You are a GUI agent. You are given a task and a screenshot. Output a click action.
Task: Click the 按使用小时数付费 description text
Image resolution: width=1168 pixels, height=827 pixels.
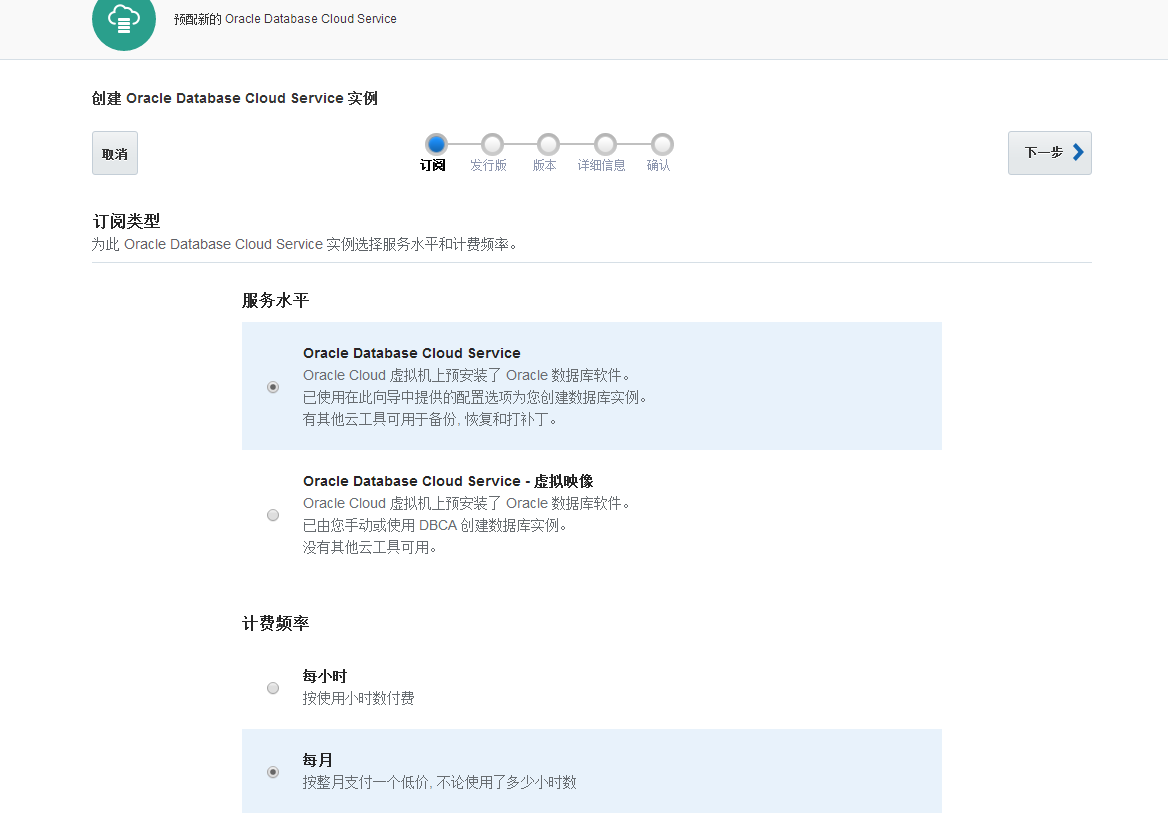358,698
